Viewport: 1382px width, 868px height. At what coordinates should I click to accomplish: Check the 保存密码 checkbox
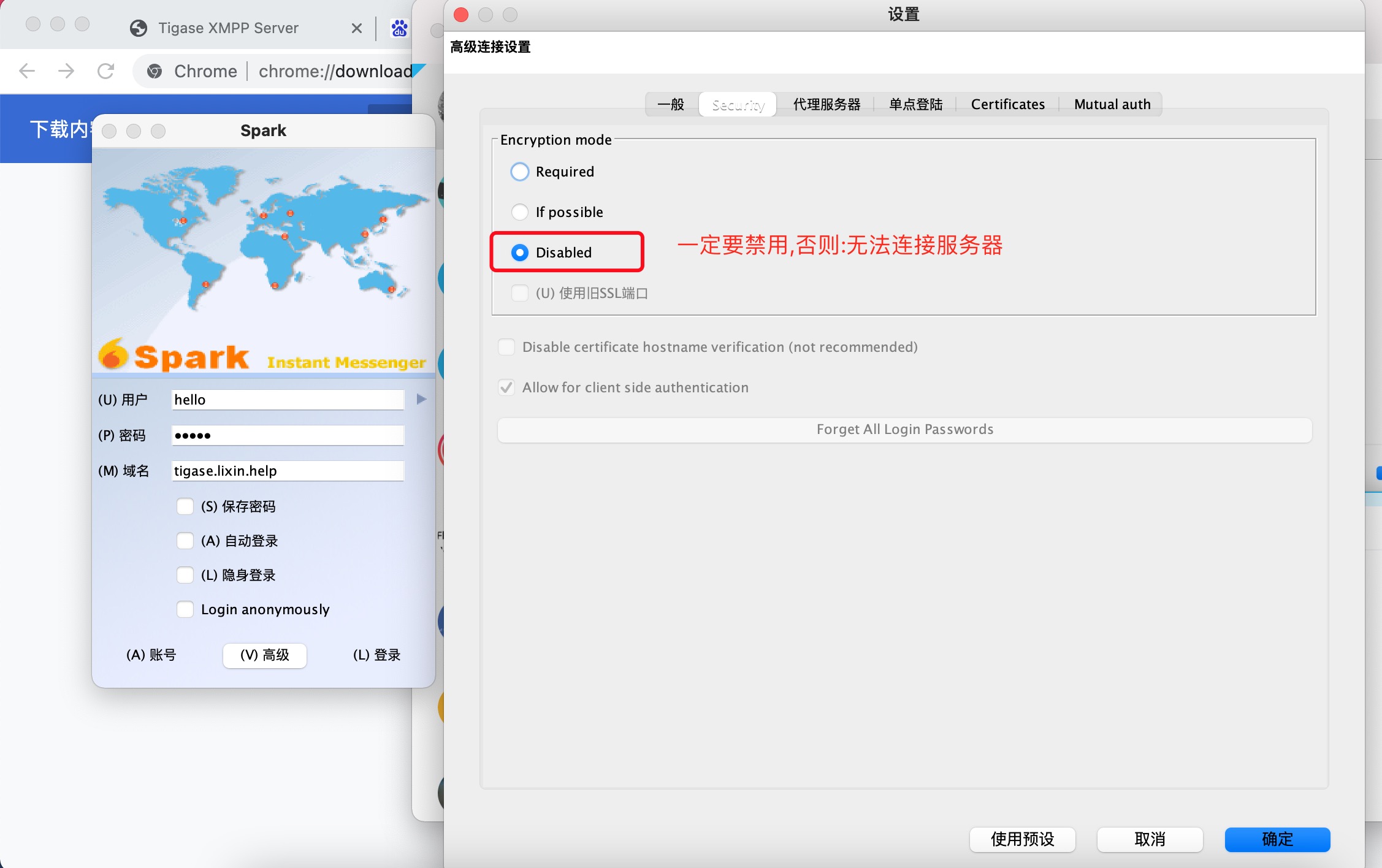click(x=185, y=506)
